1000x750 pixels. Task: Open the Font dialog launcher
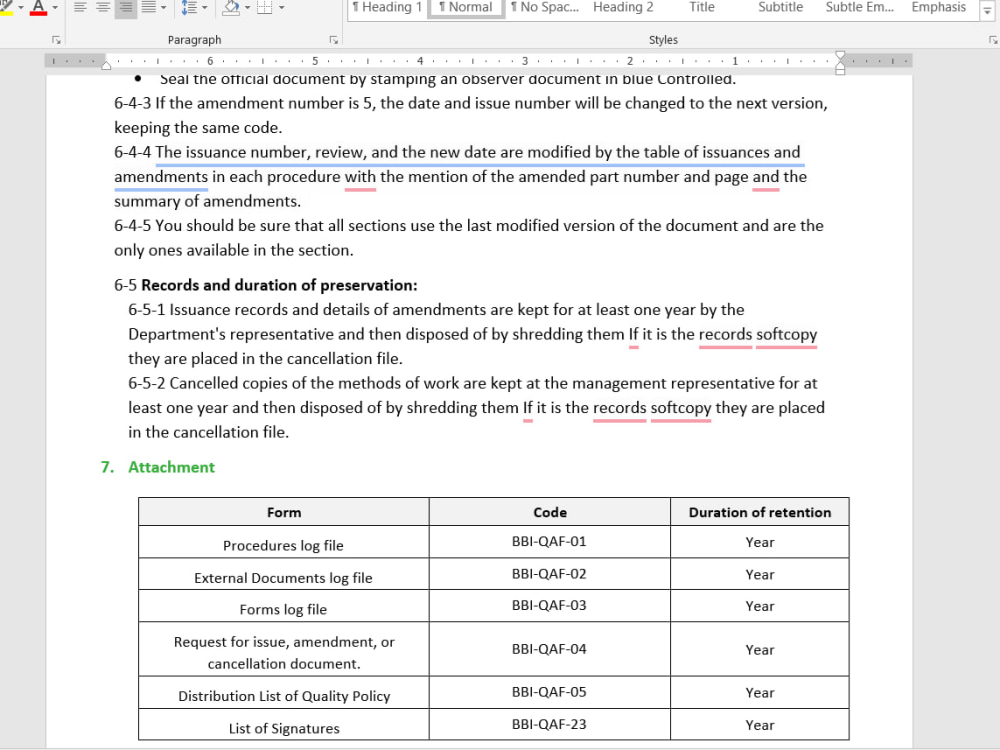coord(56,40)
